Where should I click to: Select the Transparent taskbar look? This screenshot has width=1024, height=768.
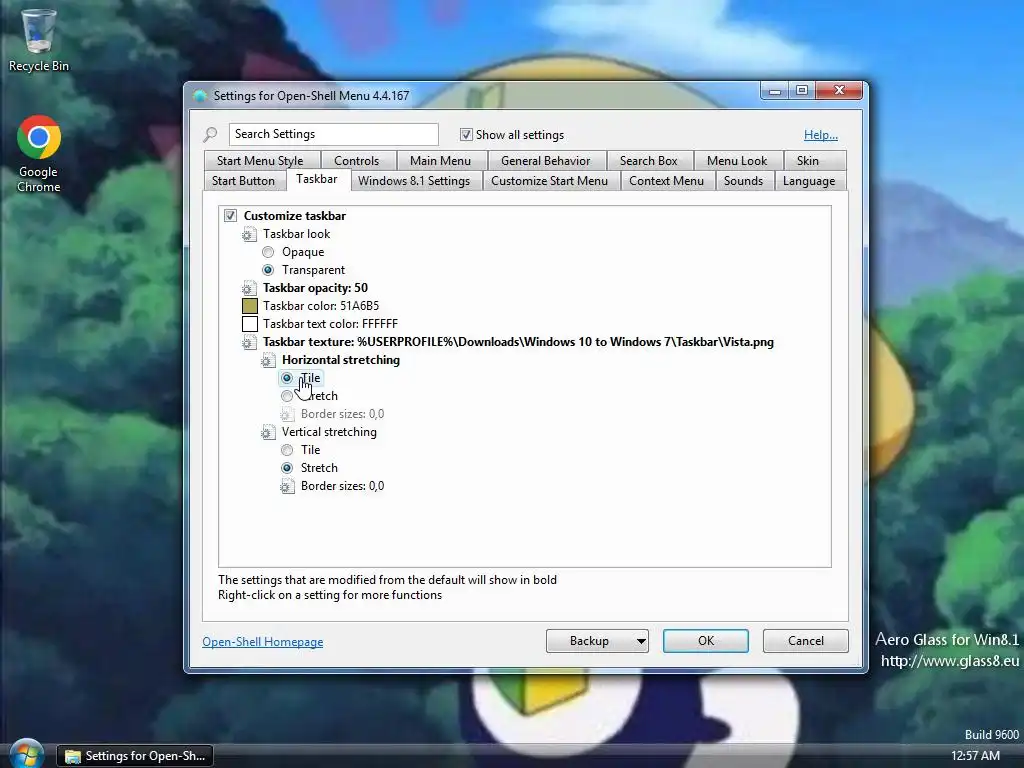268,270
